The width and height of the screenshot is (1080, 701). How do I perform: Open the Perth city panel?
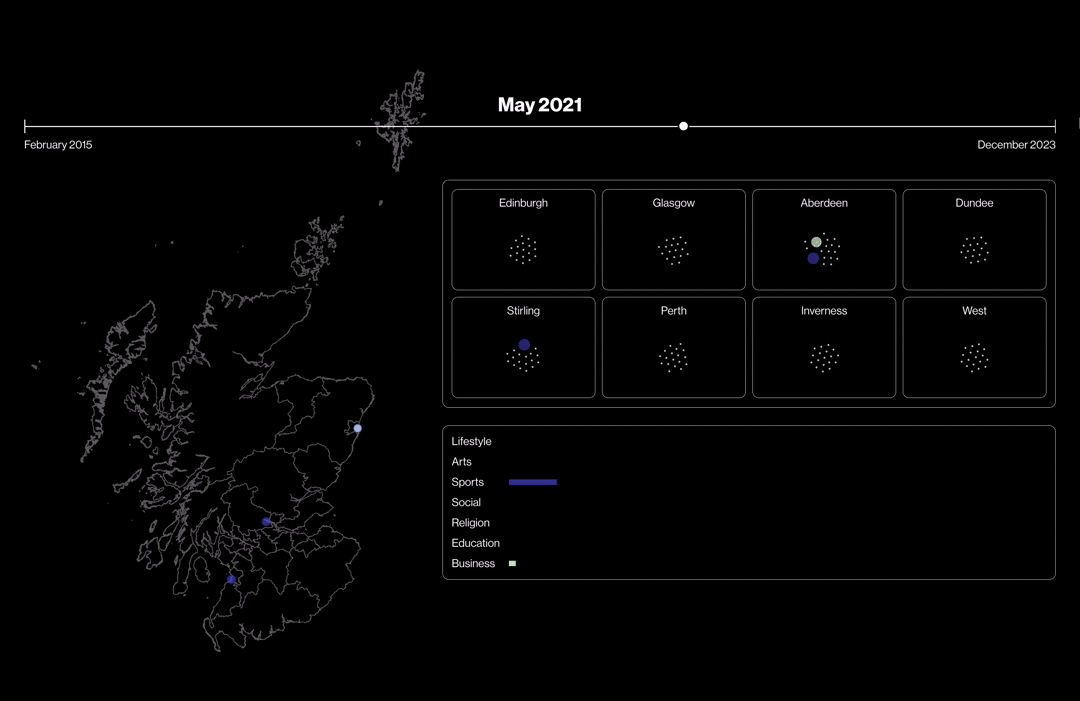click(x=673, y=347)
